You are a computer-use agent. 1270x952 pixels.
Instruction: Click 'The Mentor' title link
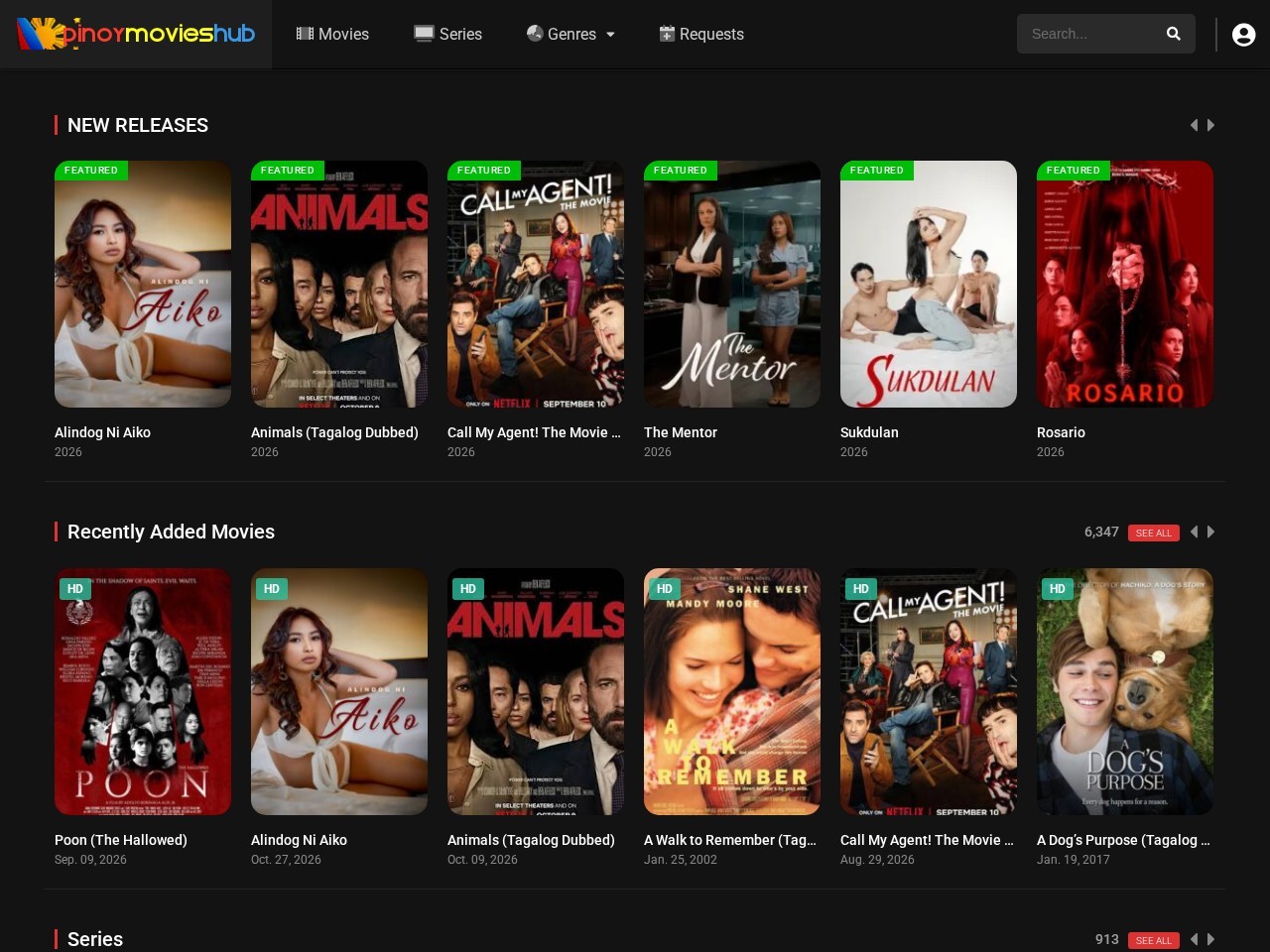(x=681, y=432)
